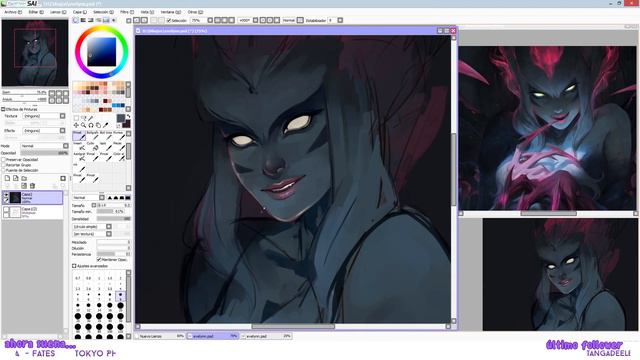This screenshot has height=360, width=640.
Task: Open the Capa menu
Action: (80, 12)
